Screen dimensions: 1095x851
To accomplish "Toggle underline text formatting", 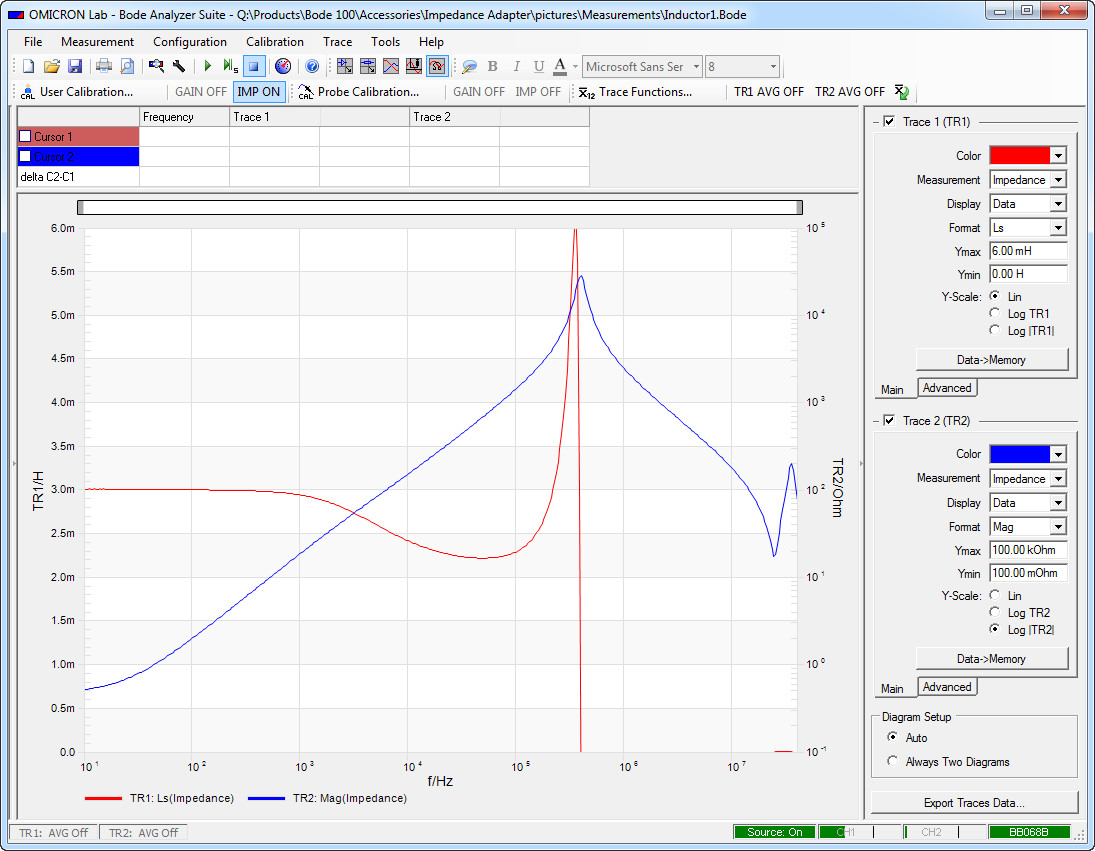I will [538, 66].
